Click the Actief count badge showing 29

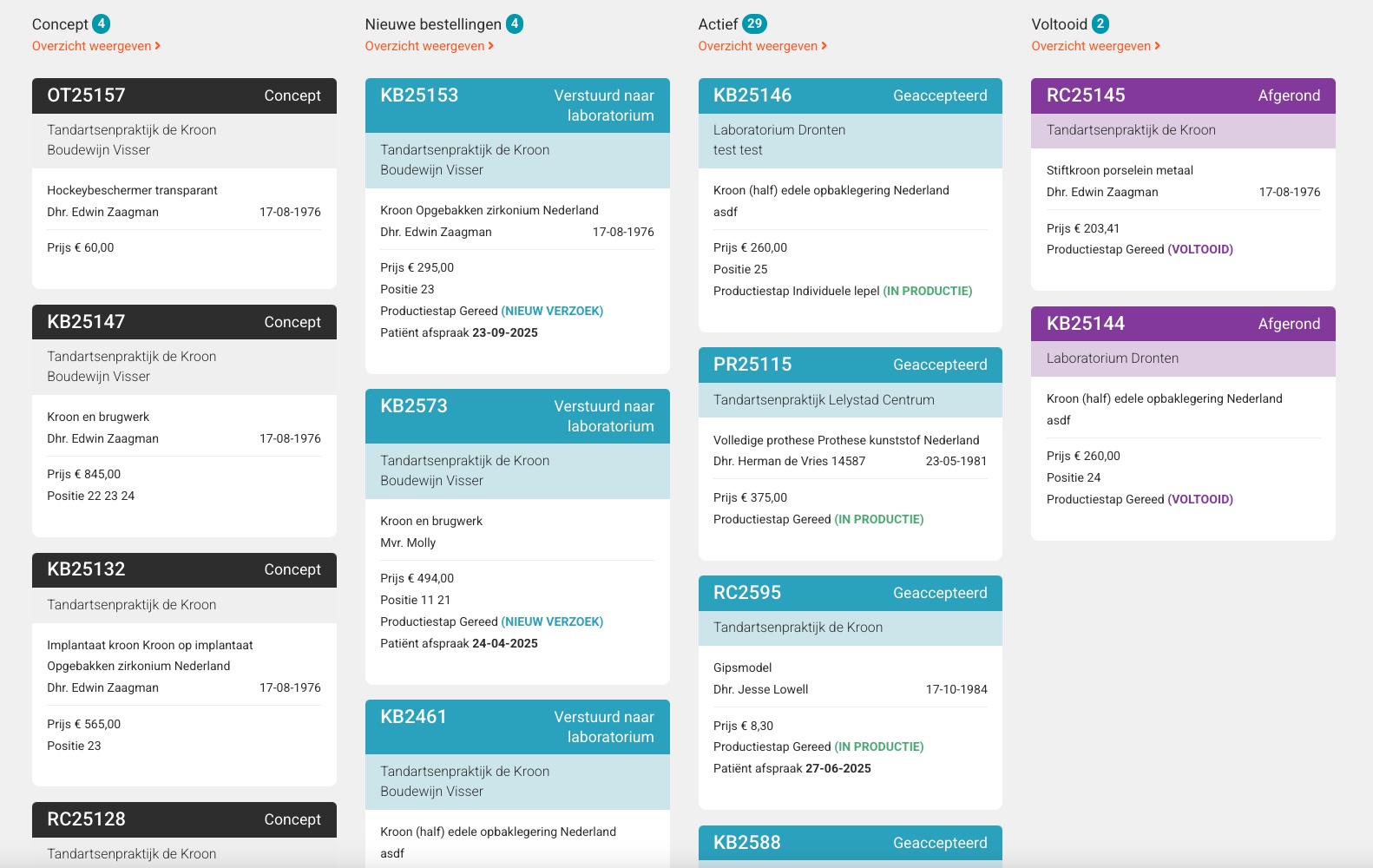tap(754, 24)
